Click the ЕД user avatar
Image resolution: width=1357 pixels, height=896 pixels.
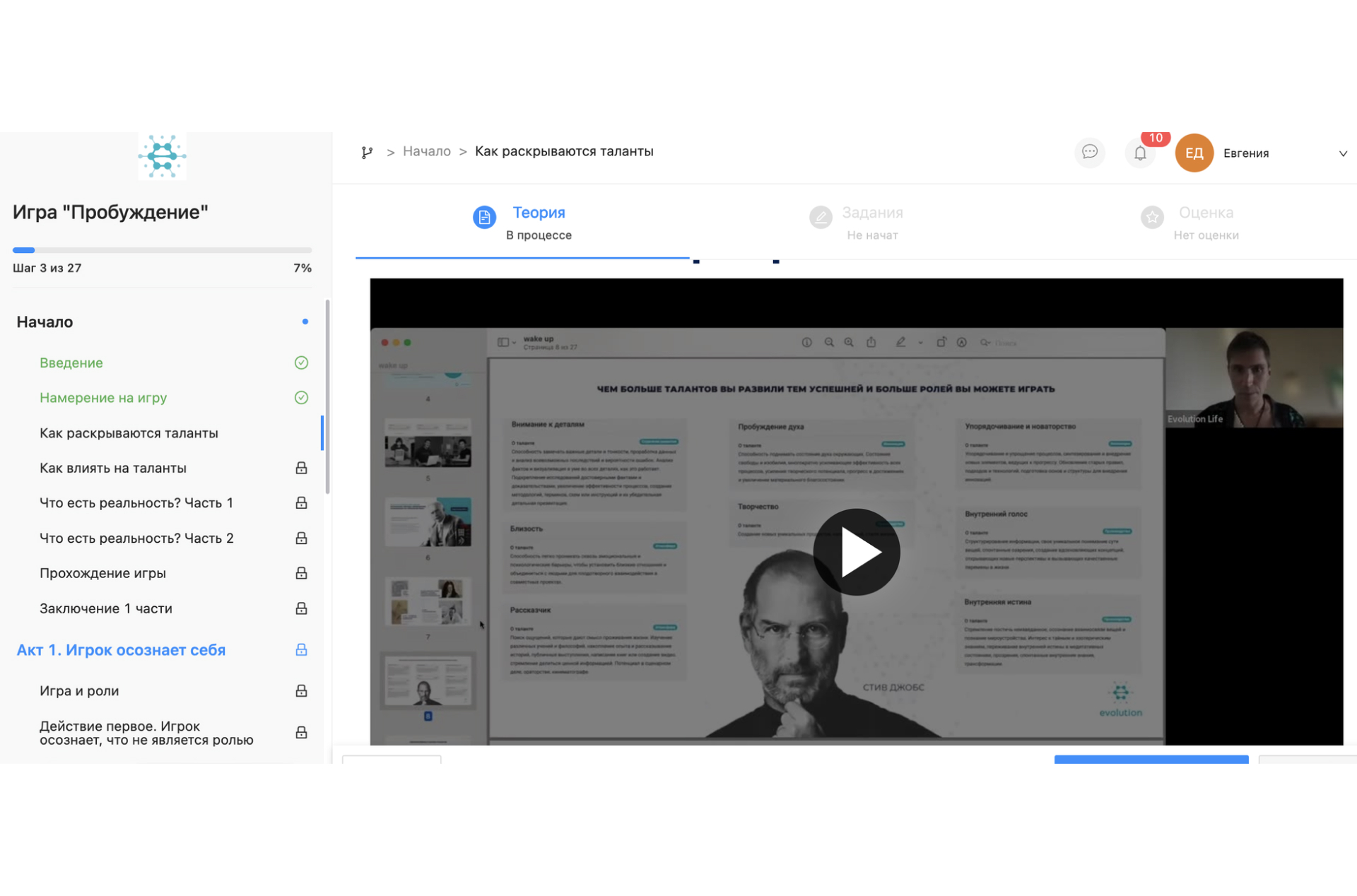click(1194, 153)
